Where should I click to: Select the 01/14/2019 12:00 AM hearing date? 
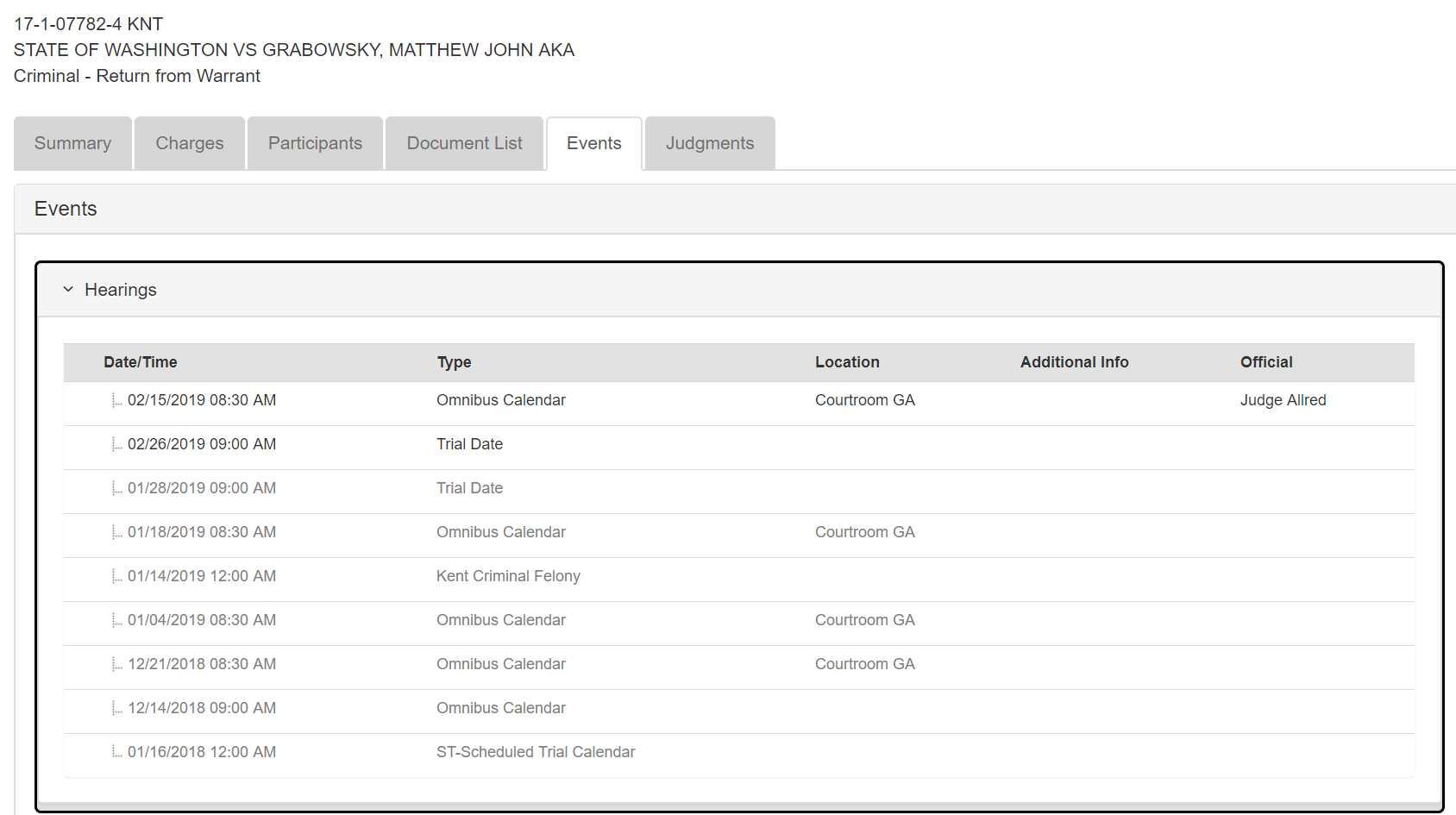click(202, 576)
